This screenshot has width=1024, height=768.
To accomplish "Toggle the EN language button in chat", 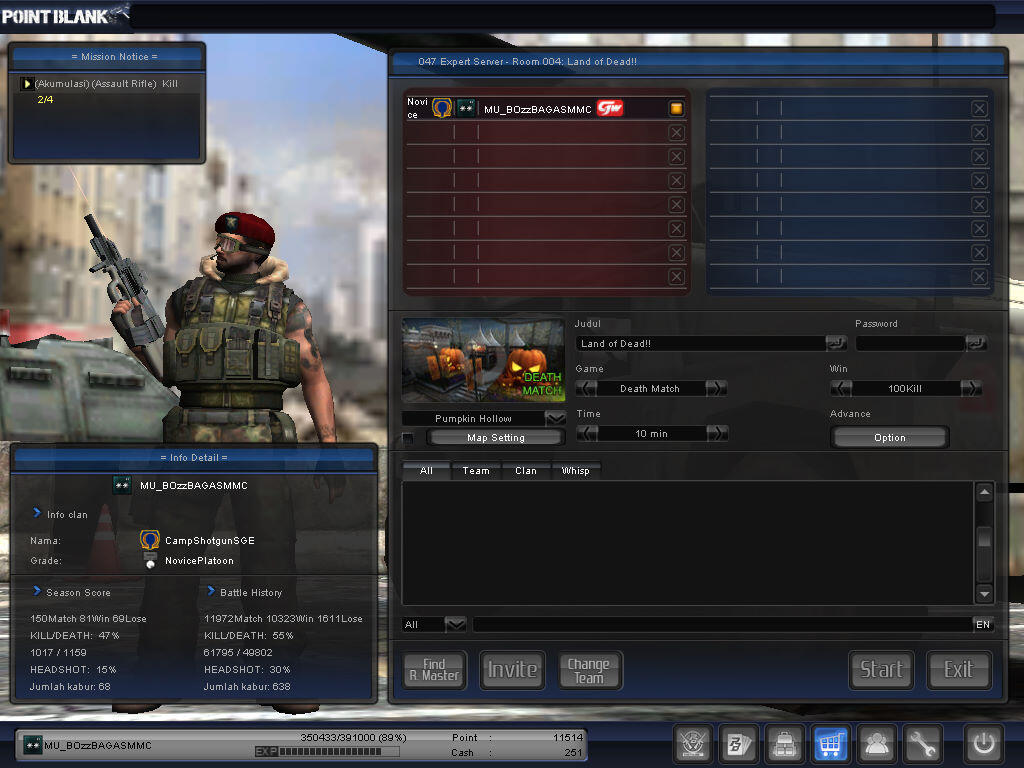I will click(983, 624).
